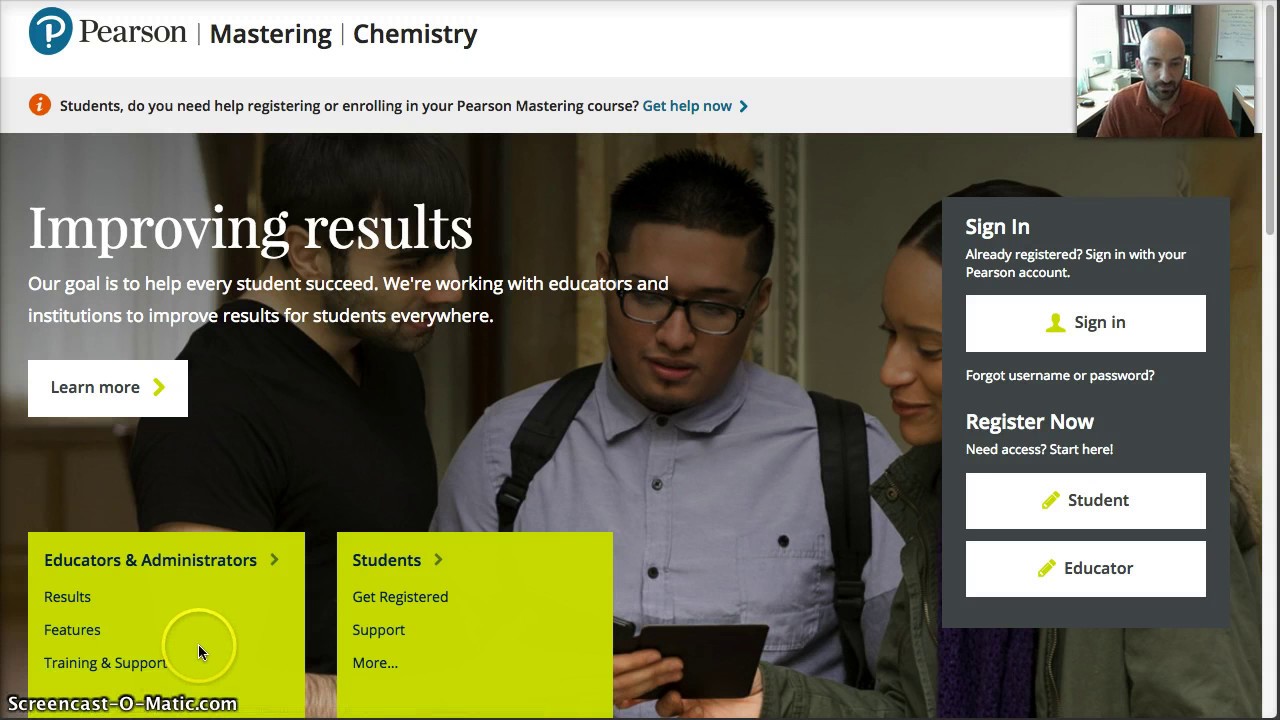Open the Get help now link
The width and height of the screenshot is (1280, 720).
pyautogui.click(x=687, y=106)
